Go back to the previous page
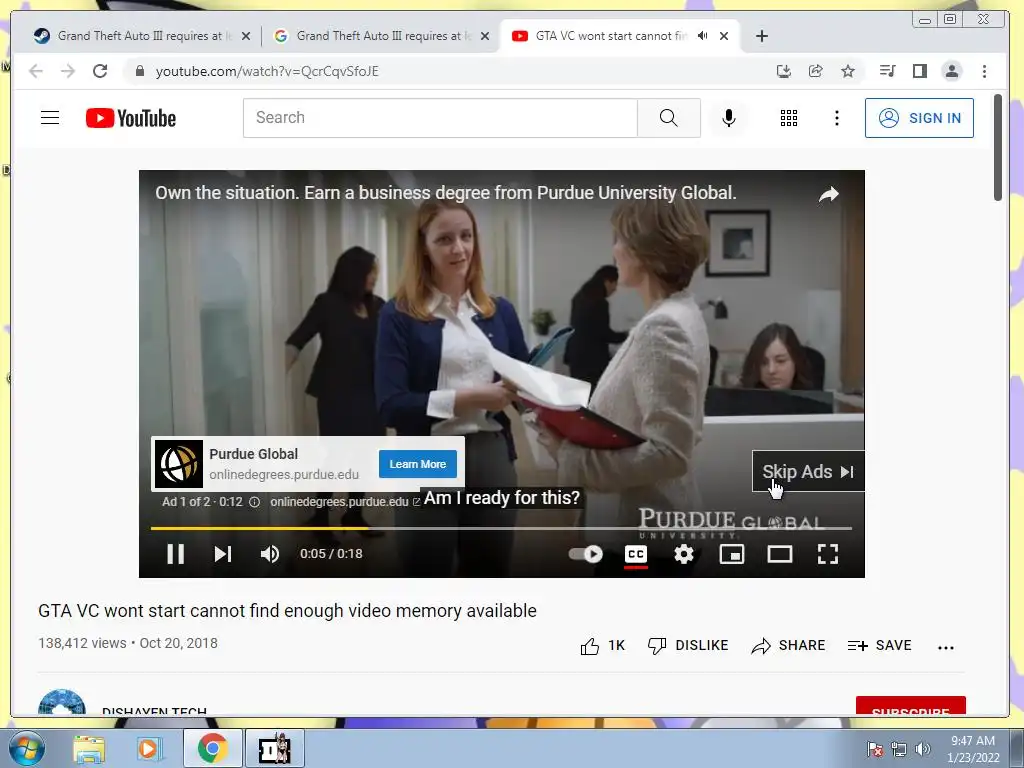1024x768 pixels. pos(36,71)
